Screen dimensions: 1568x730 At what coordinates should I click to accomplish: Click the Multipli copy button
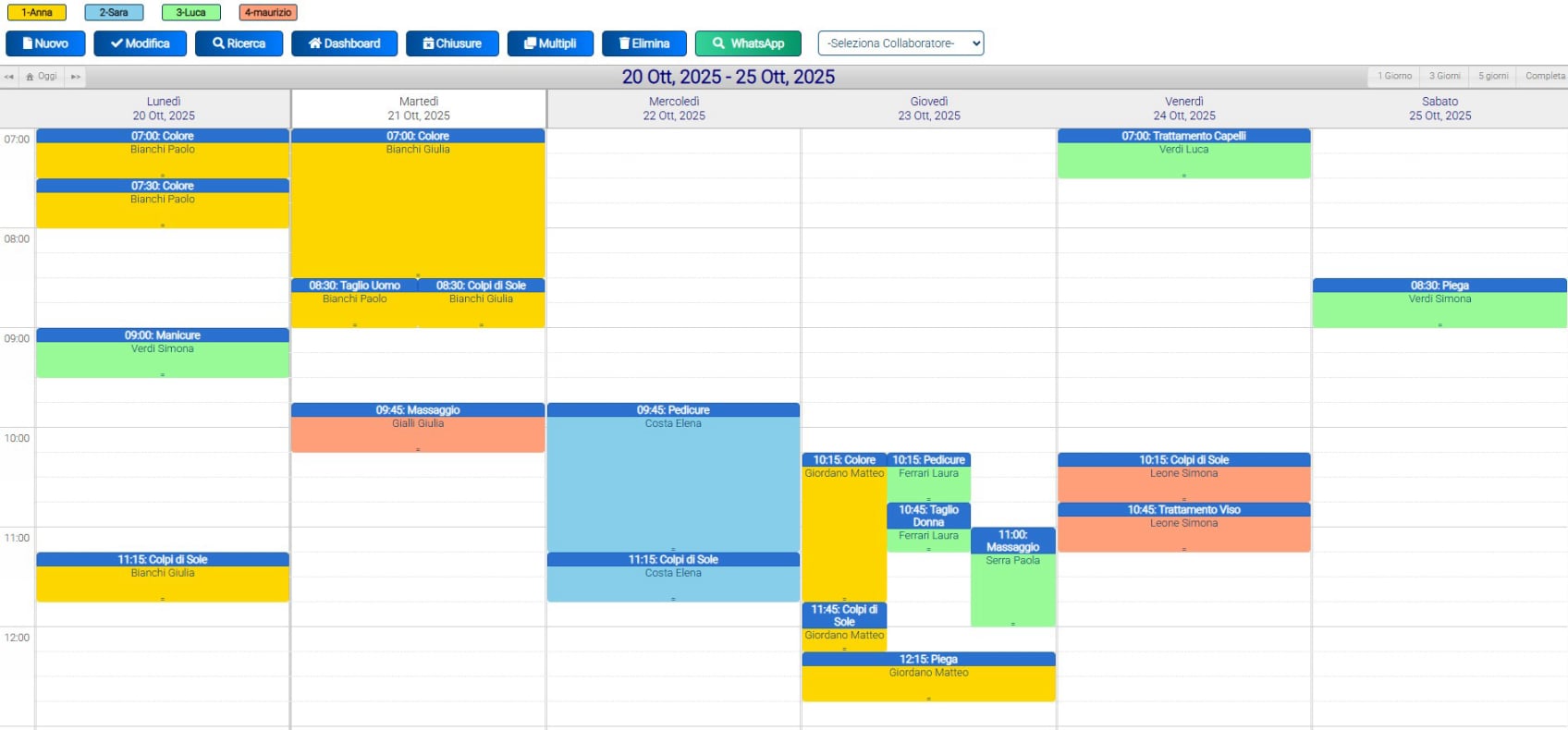pyautogui.click(x=550, y=43)
